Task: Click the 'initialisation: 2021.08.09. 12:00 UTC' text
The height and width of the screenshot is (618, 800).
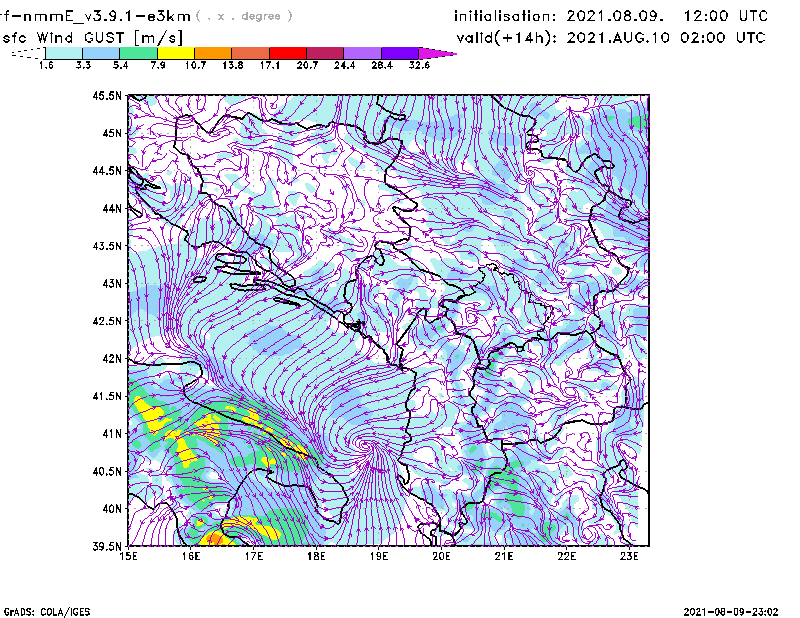Action: pos(611,16)
